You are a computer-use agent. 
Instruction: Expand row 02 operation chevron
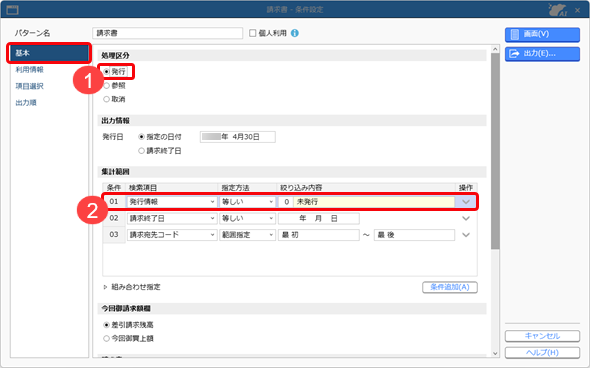coord(466,219)
